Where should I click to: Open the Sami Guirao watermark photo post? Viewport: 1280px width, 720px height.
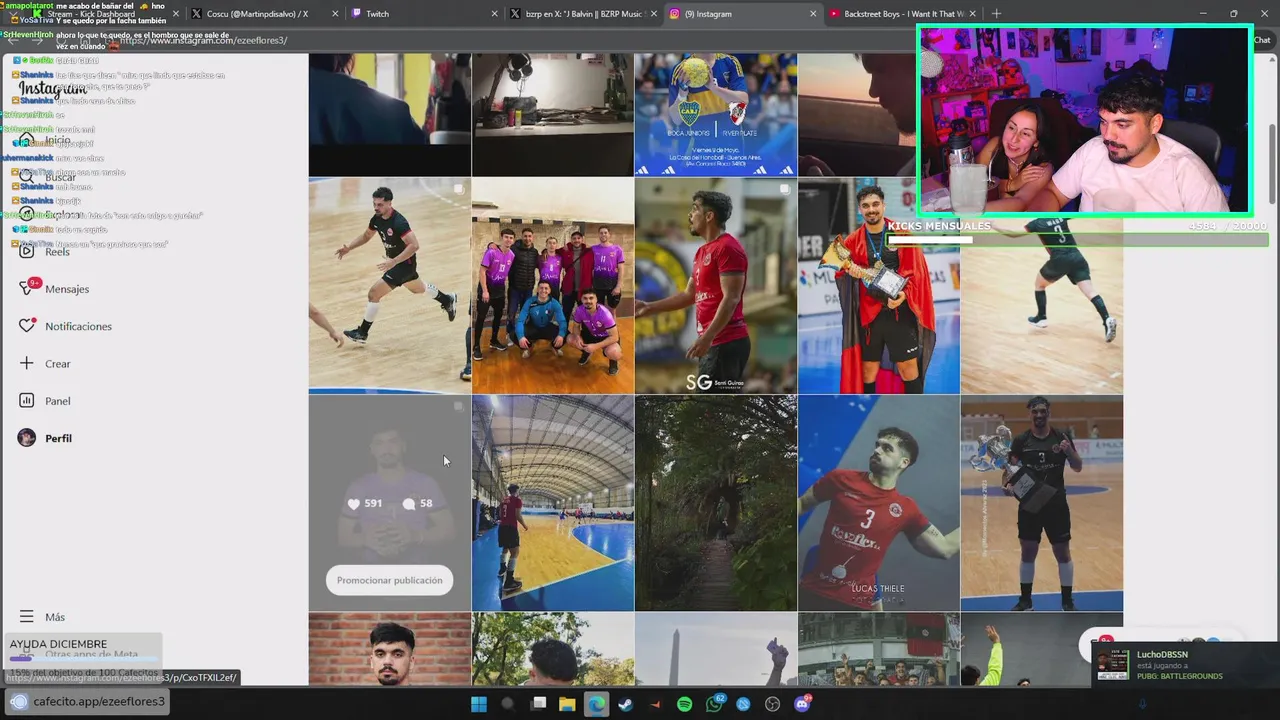716,286
